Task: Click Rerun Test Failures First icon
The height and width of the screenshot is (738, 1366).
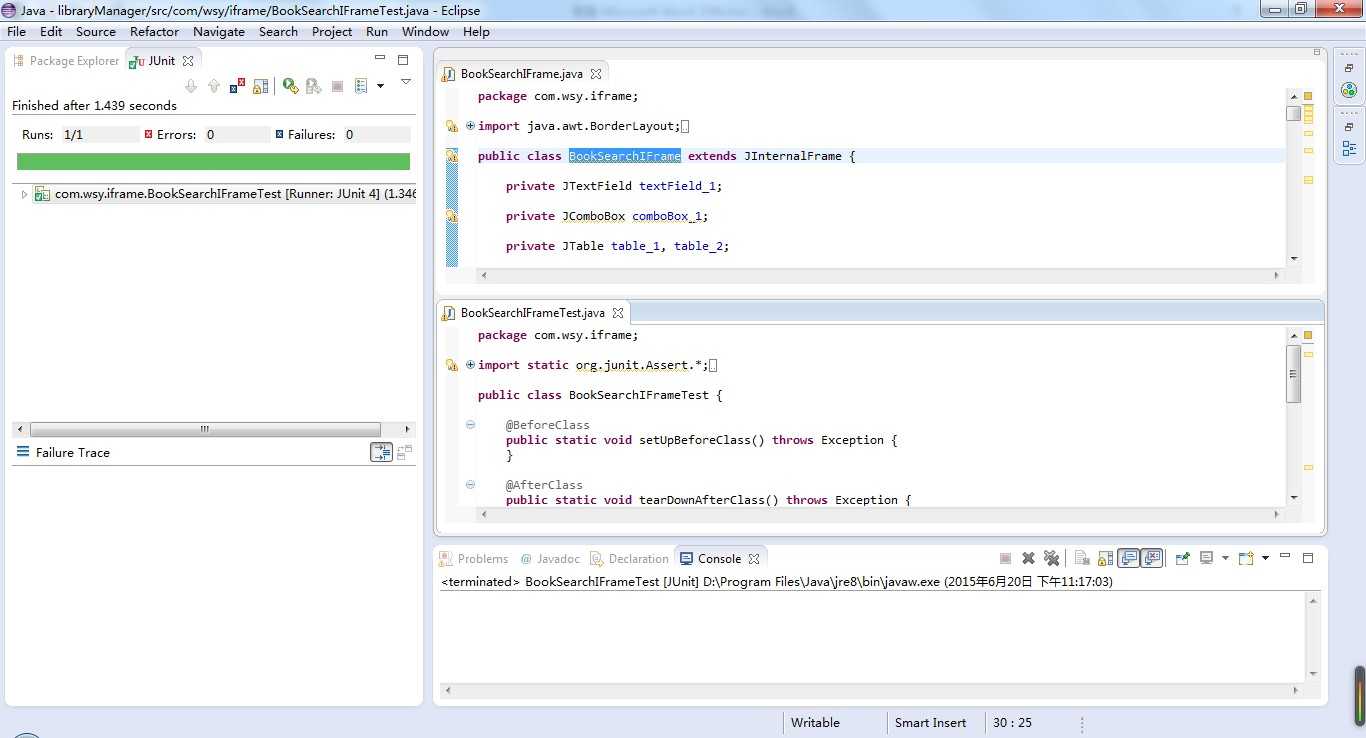Action: (x=313, y=86)
